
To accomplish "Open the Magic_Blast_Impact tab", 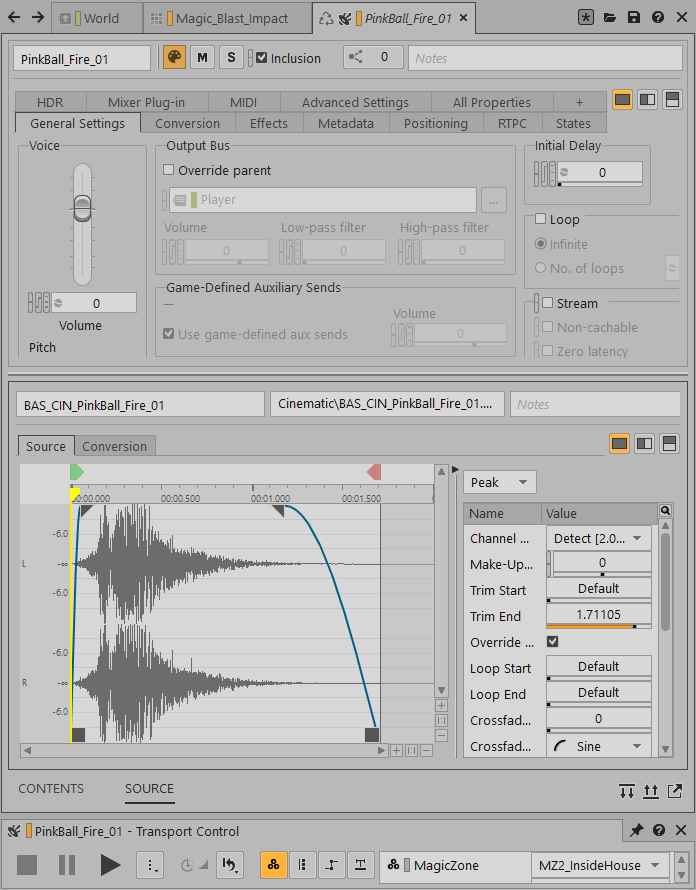I will 228,18.
